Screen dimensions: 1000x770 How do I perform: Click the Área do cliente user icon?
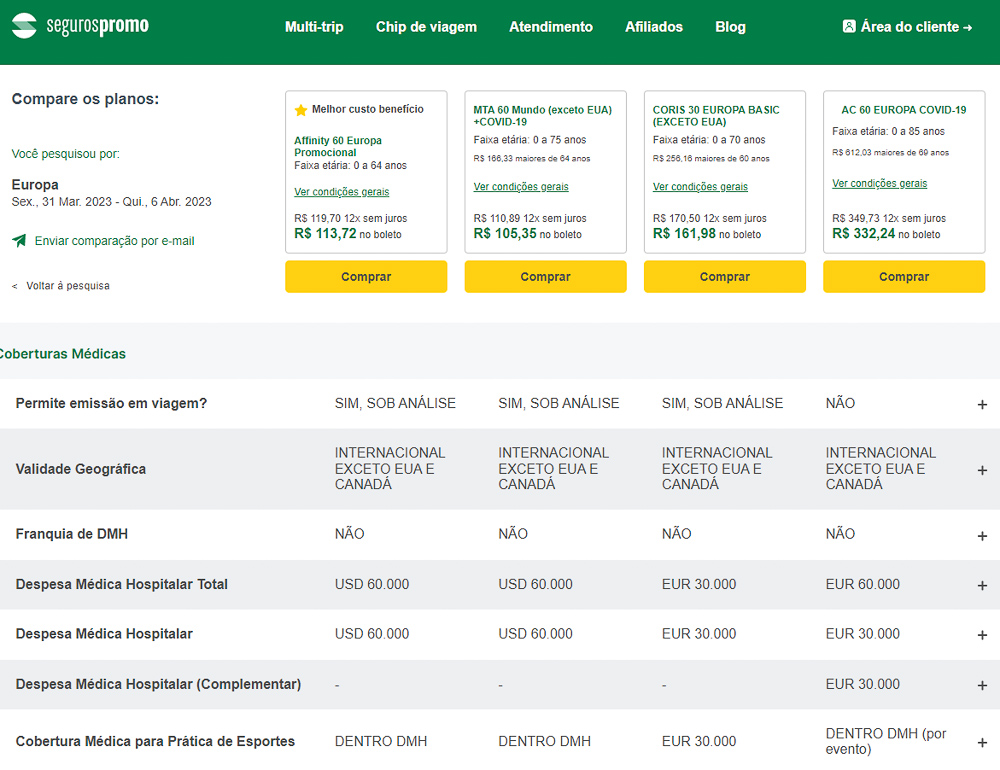point(849,27)
